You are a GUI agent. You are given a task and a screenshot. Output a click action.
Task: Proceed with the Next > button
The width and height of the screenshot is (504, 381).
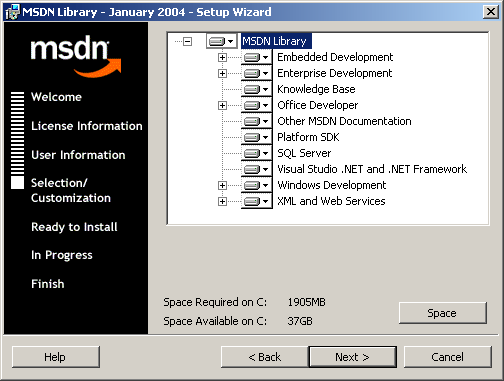tap(353, 357)
